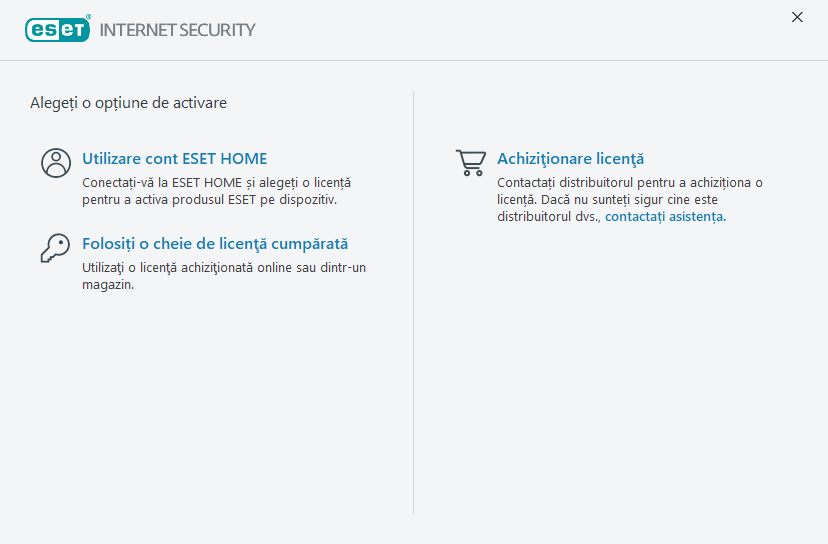The height and width of the screenshot is (544, 828).
Task: Select "Folosiți o cheie de licență cumpărată"
Action: pos(215,244)
